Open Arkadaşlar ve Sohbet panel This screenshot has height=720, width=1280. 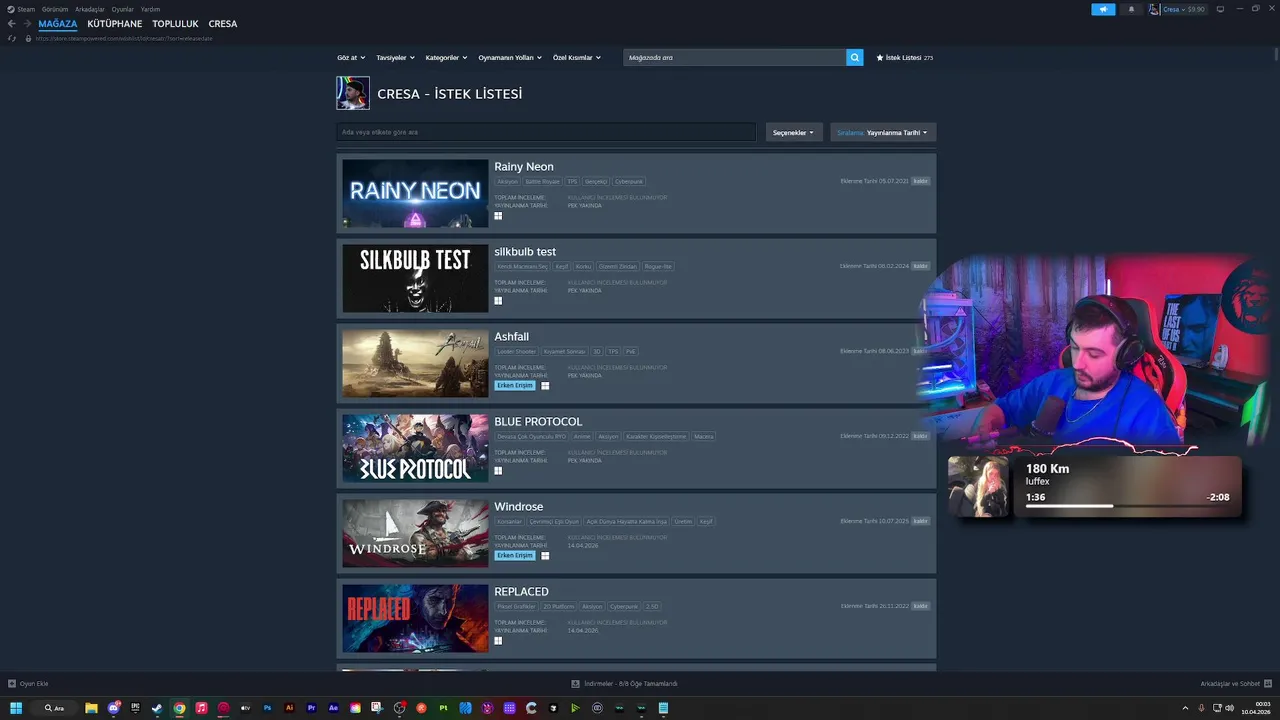(x=1235, y=684)
